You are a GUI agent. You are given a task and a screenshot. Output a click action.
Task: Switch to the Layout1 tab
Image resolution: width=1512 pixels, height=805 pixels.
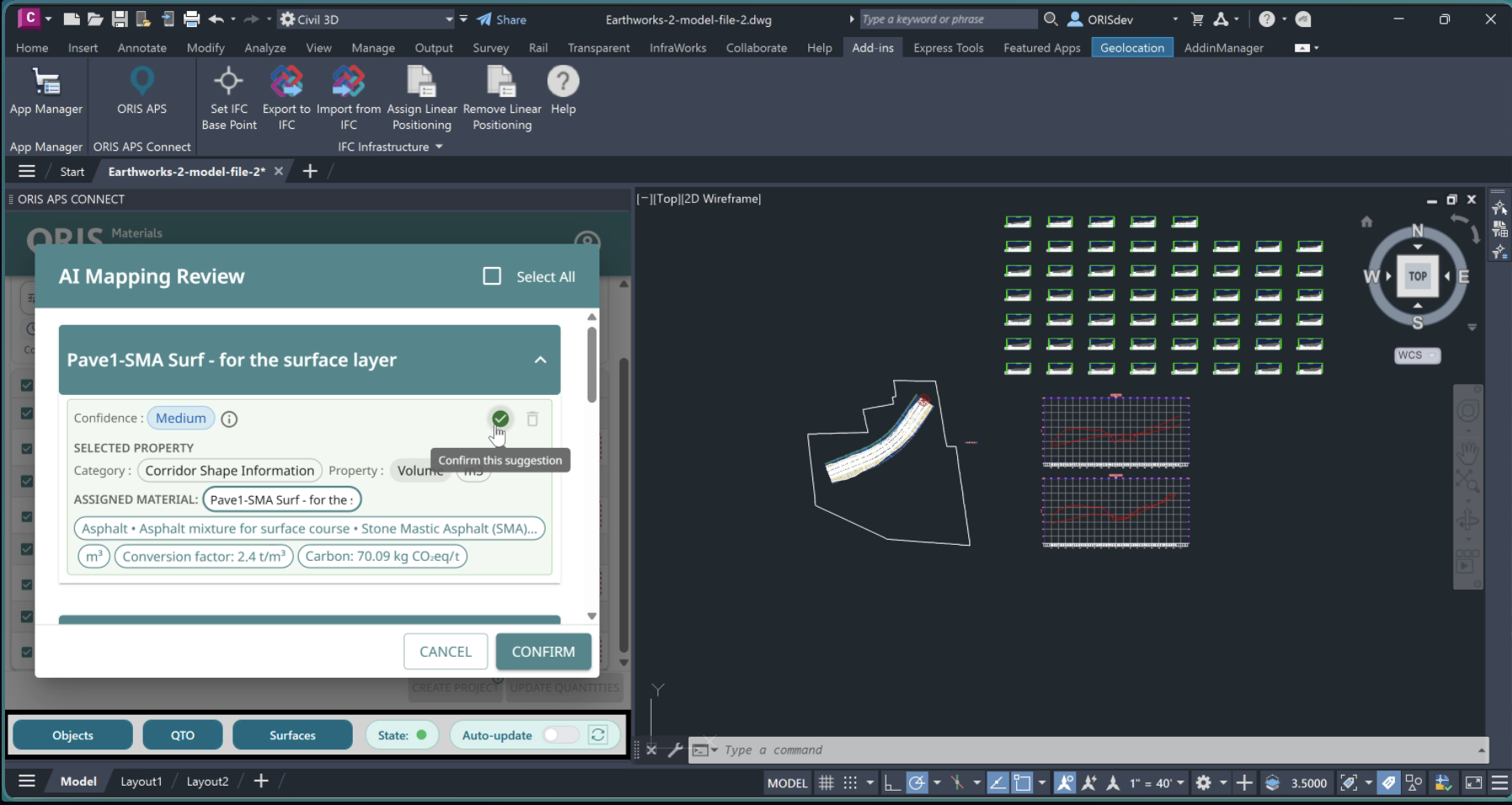141,781
